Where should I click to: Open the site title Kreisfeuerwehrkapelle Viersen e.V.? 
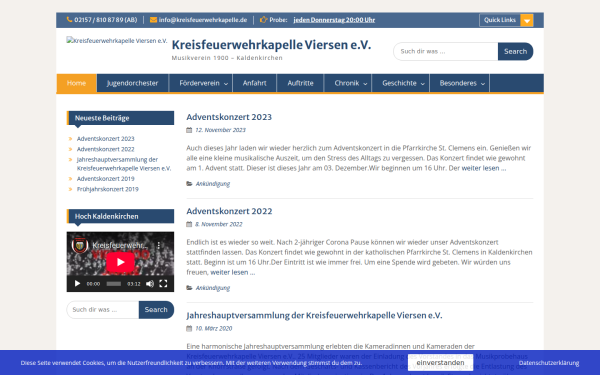271,45
